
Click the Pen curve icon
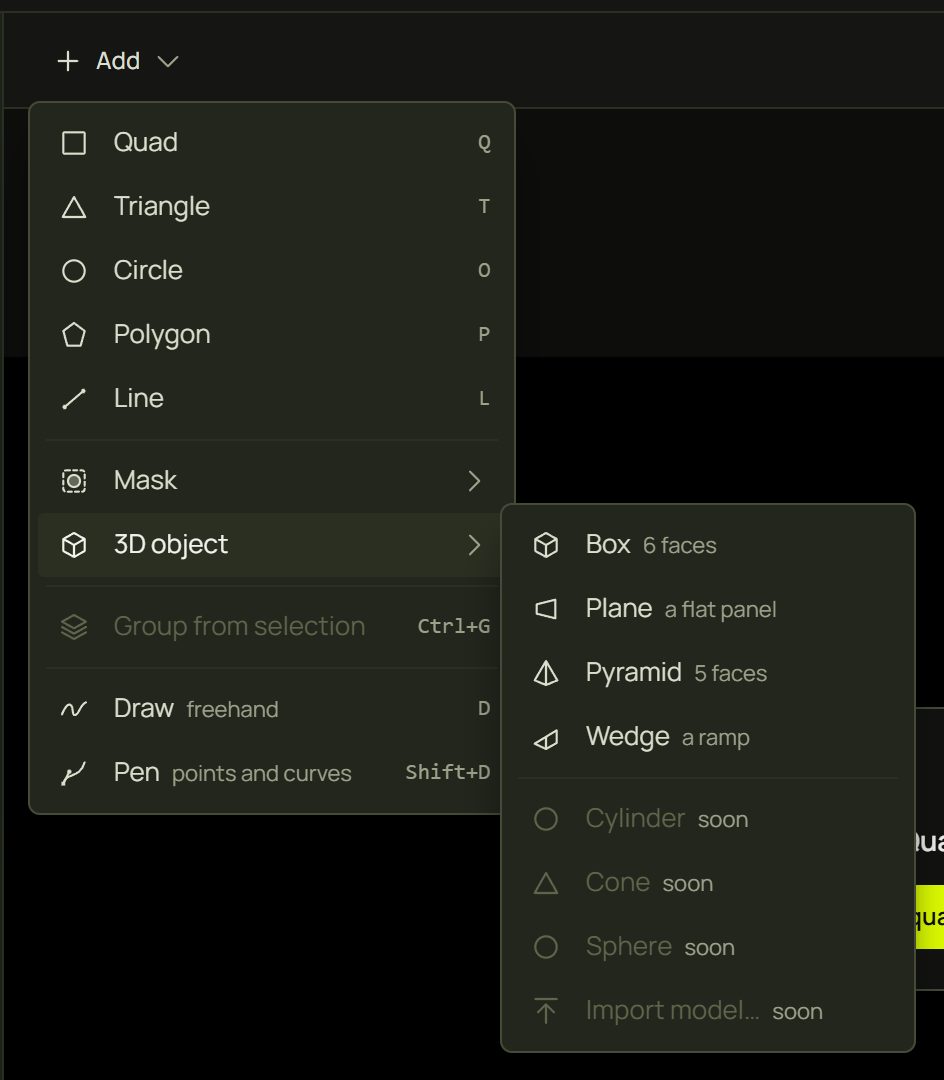click(74, 773)
